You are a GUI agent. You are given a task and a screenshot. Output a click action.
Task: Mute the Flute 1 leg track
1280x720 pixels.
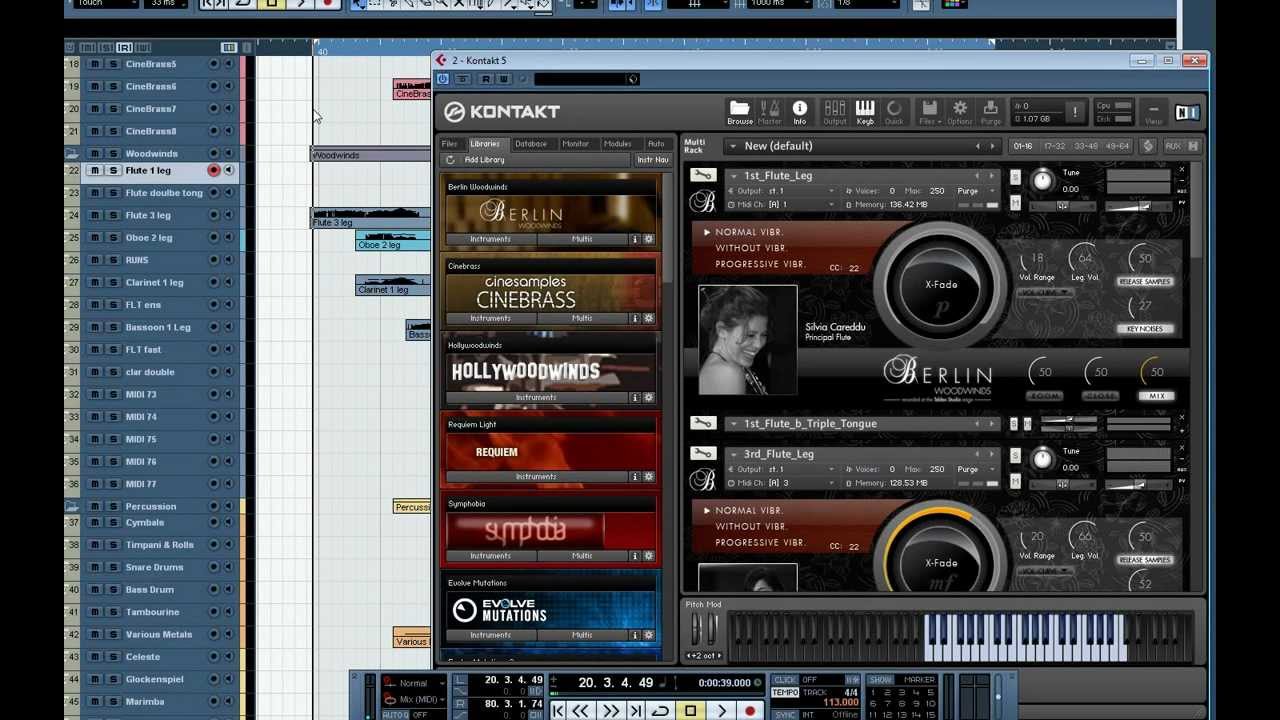95,171
